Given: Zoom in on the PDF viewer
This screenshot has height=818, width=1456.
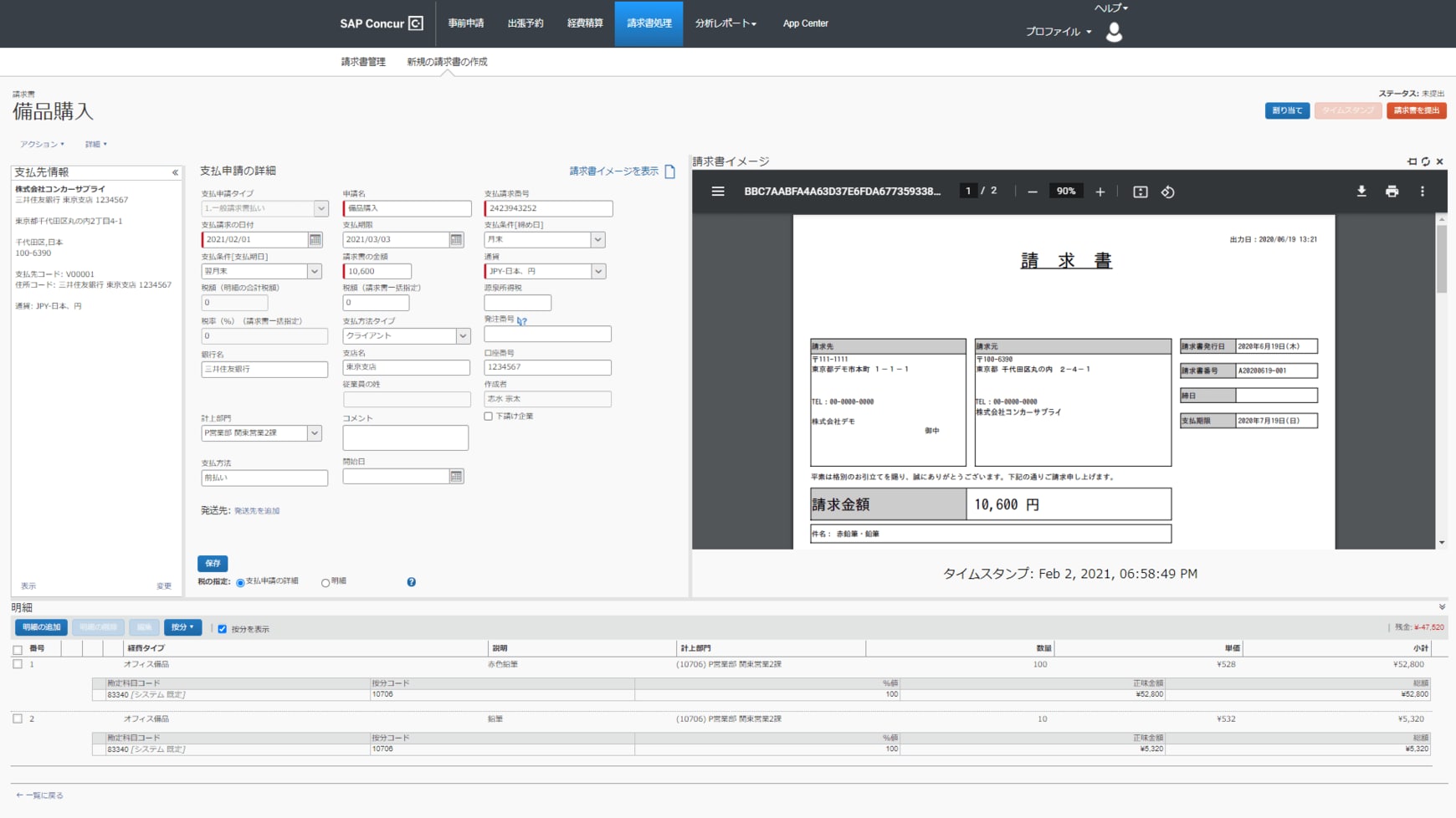Looking at the screenshot, I should click(x=1100, y=192).
